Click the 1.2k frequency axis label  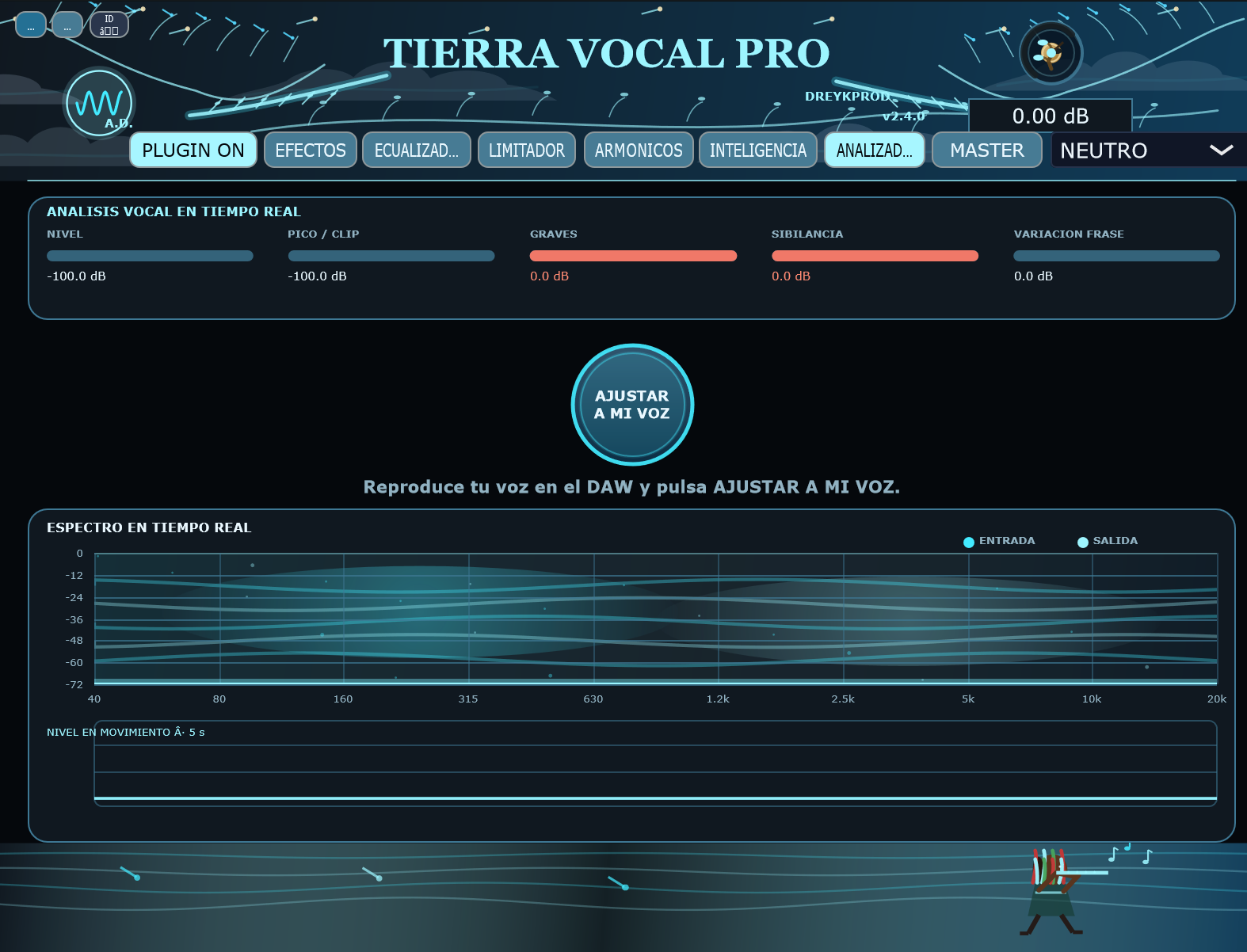coord(718,699)
